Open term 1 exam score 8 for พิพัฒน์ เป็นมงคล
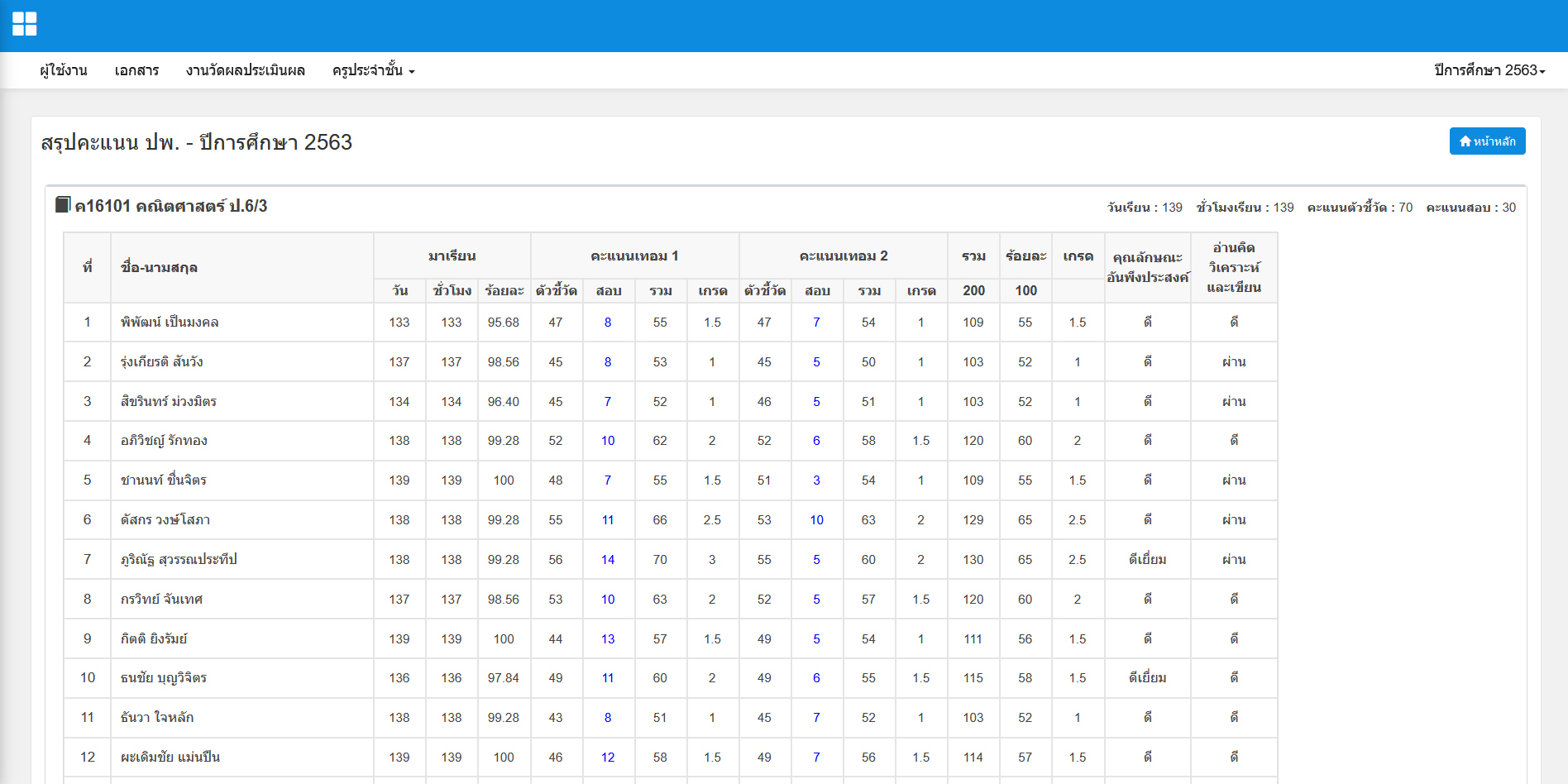 click(x=608, y=323)
